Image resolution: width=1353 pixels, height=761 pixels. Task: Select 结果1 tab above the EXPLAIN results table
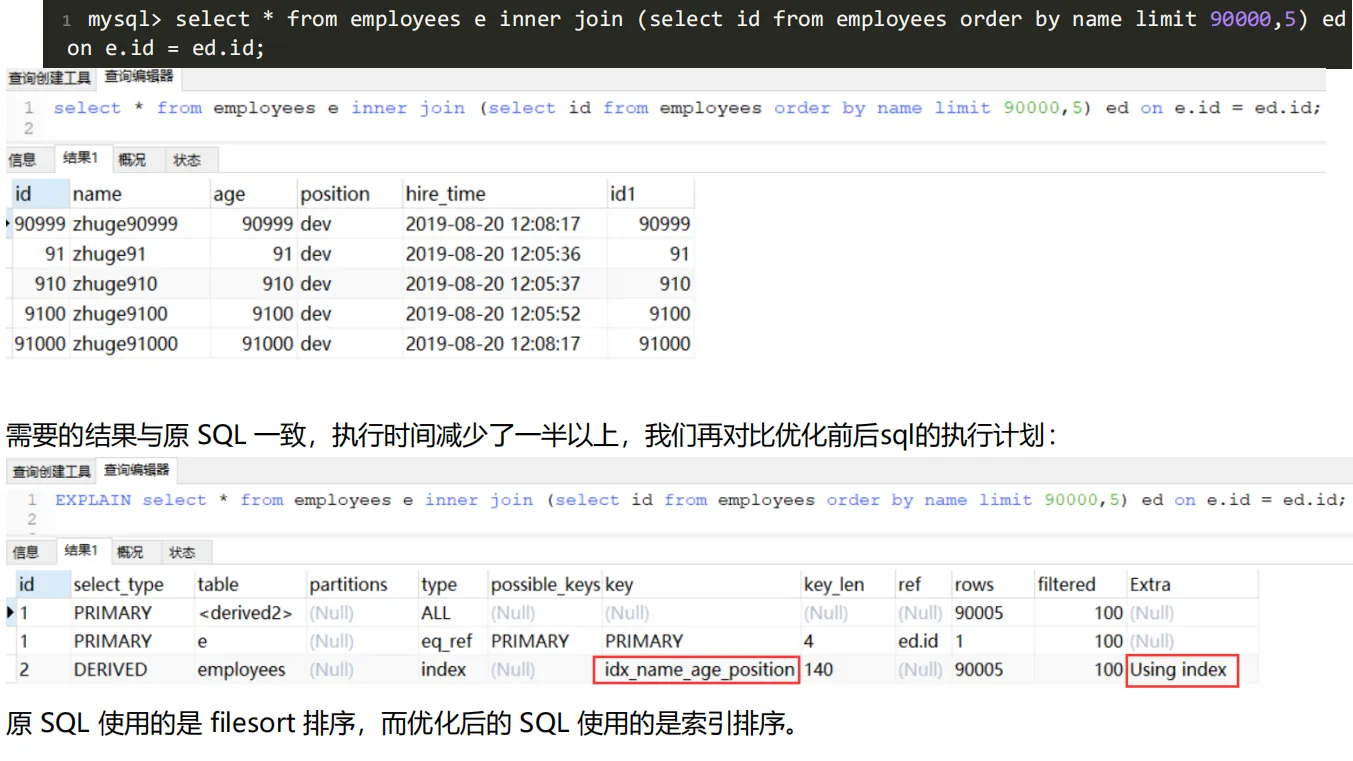point(82,551)
